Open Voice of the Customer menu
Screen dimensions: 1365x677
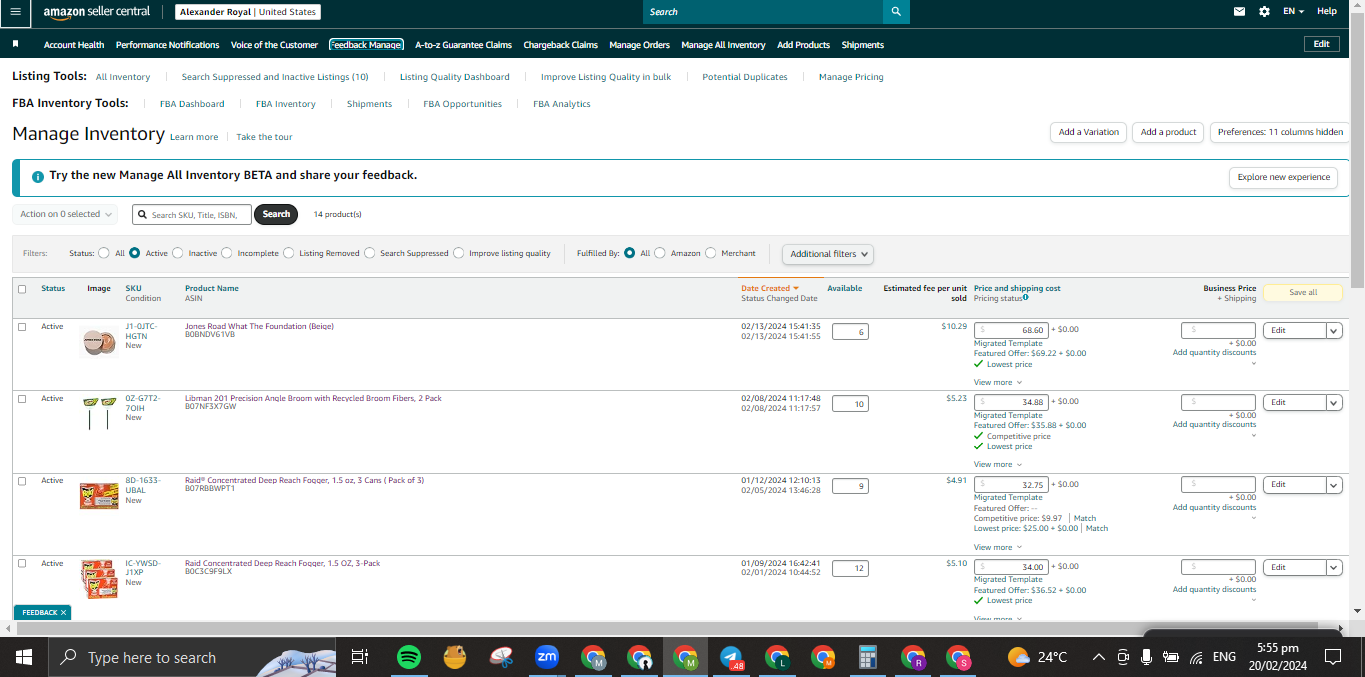click(274, 45)
